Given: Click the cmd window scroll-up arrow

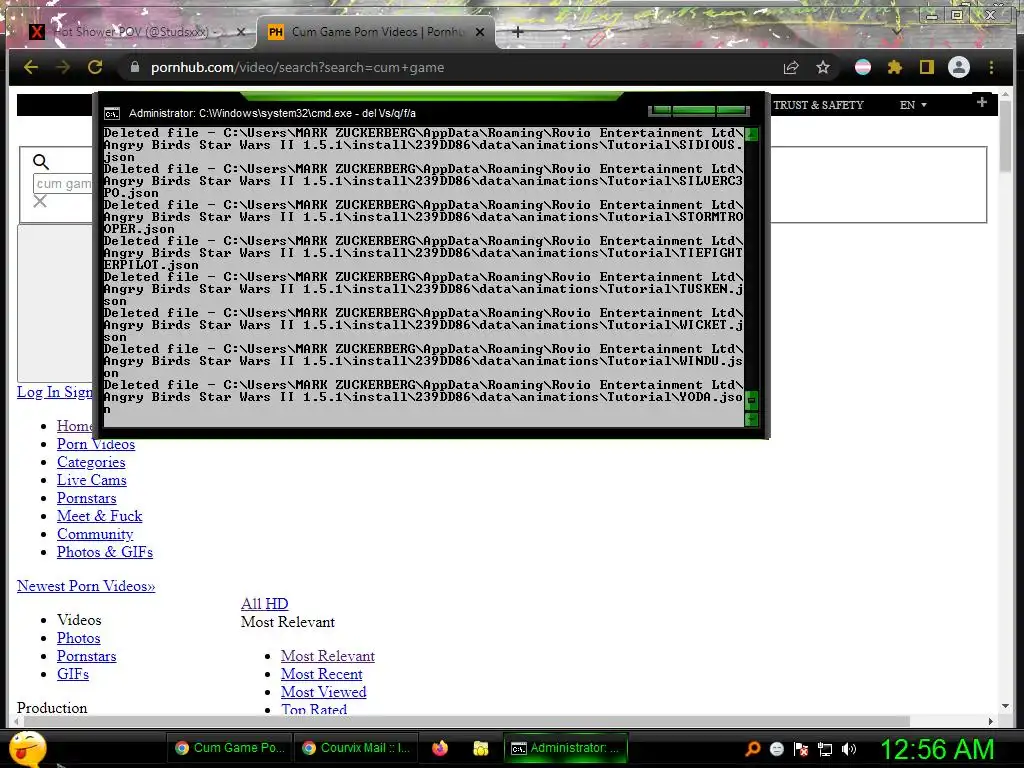Looking at the screenshot, I should 751,135.
